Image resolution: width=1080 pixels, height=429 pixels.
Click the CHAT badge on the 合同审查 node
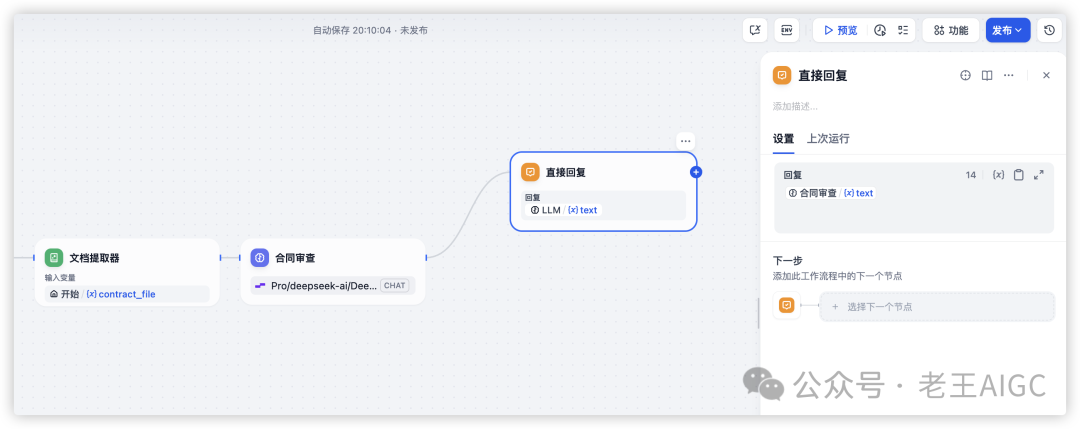tap(395, 285)
